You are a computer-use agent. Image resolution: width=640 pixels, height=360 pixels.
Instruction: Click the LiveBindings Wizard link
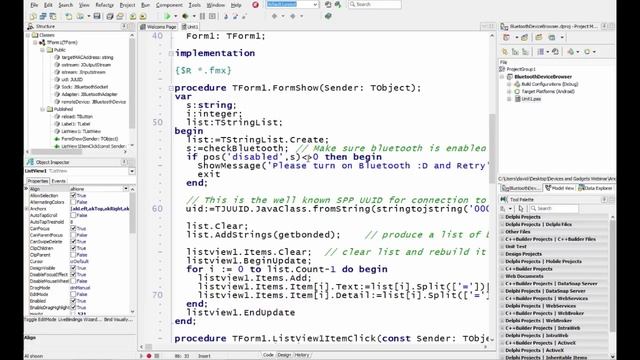tap(80, 319)
